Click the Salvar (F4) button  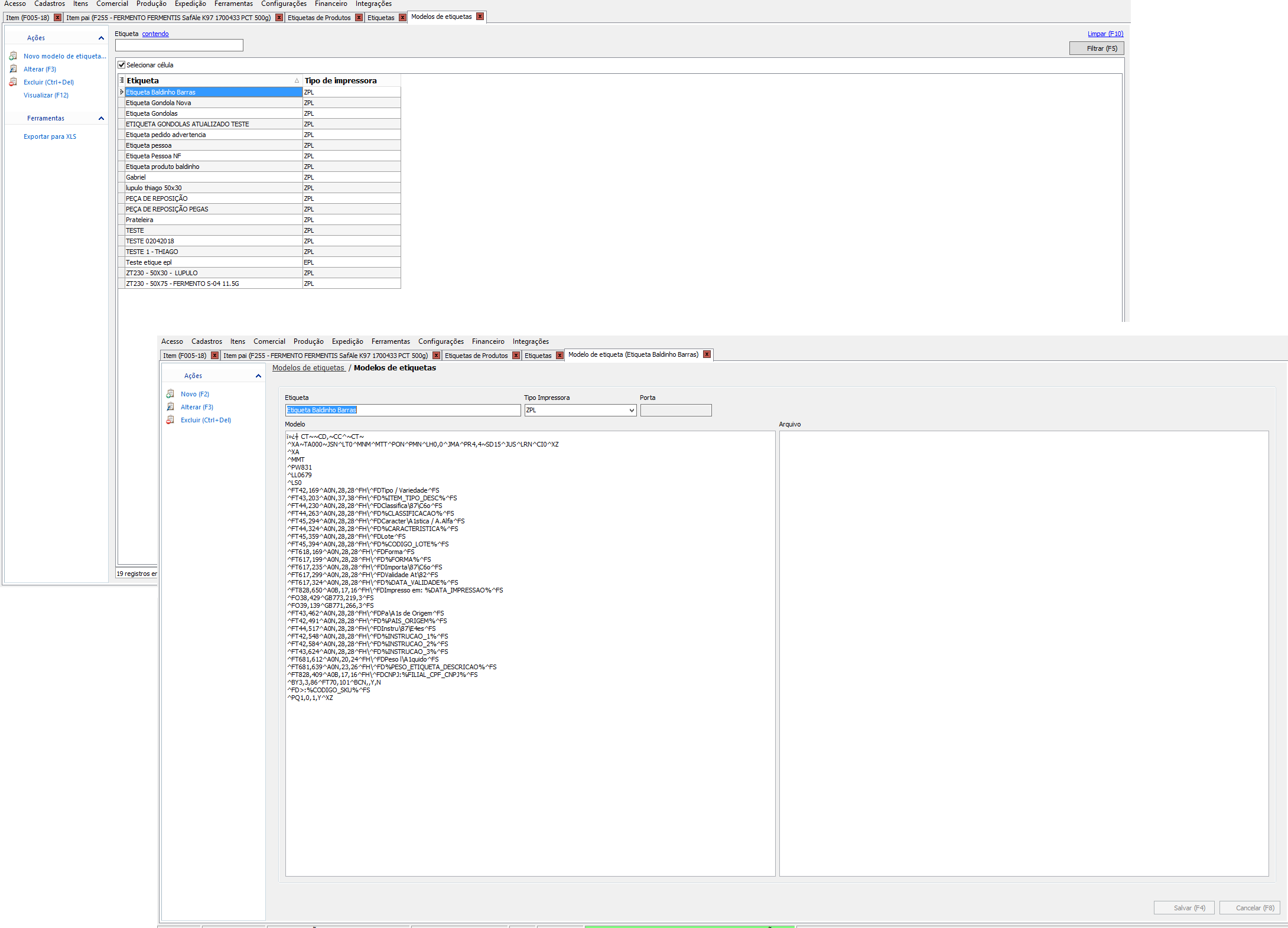point(1184,908)
